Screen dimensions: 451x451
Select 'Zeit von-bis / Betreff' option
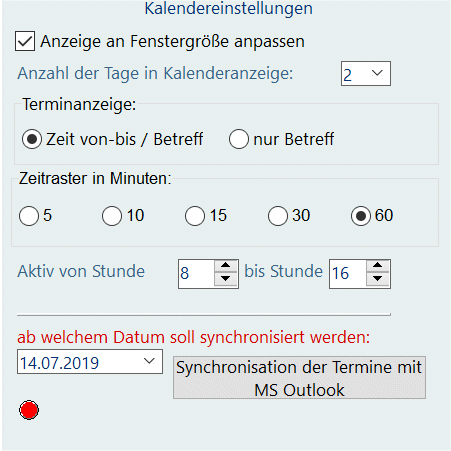click(x=32, y=139)
